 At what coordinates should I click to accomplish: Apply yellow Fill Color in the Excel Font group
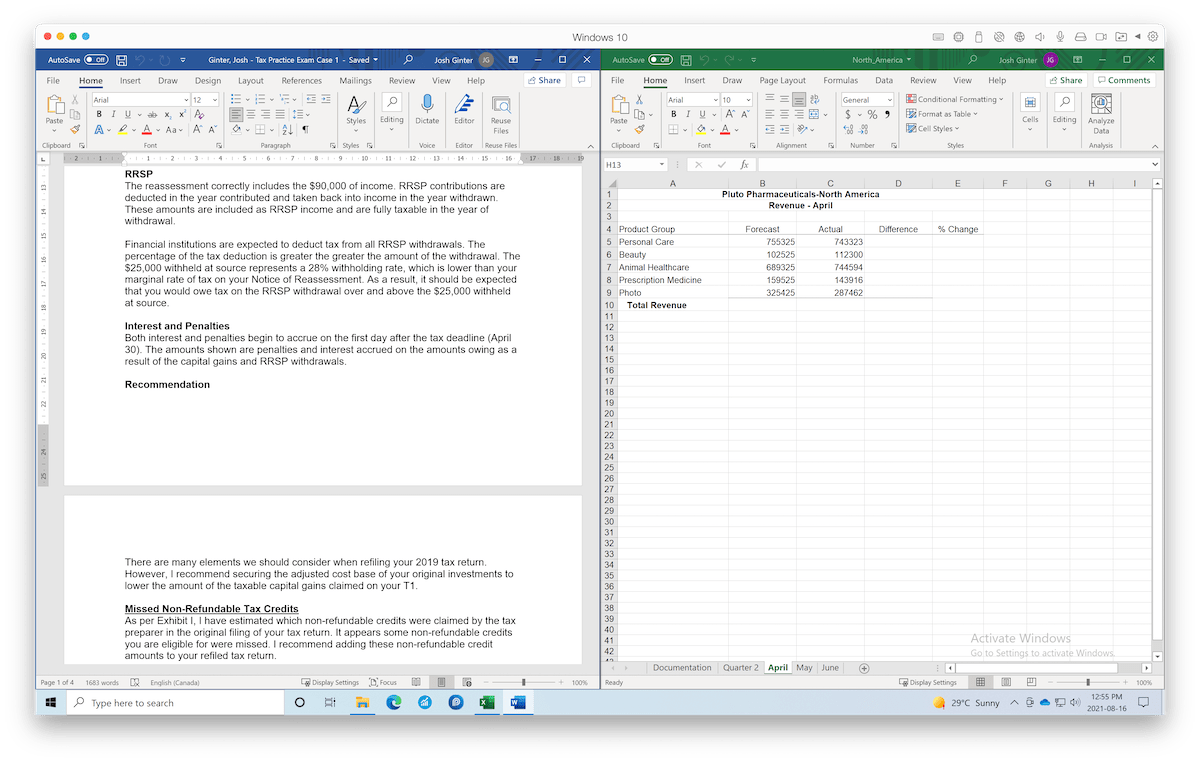click(699, 130)
